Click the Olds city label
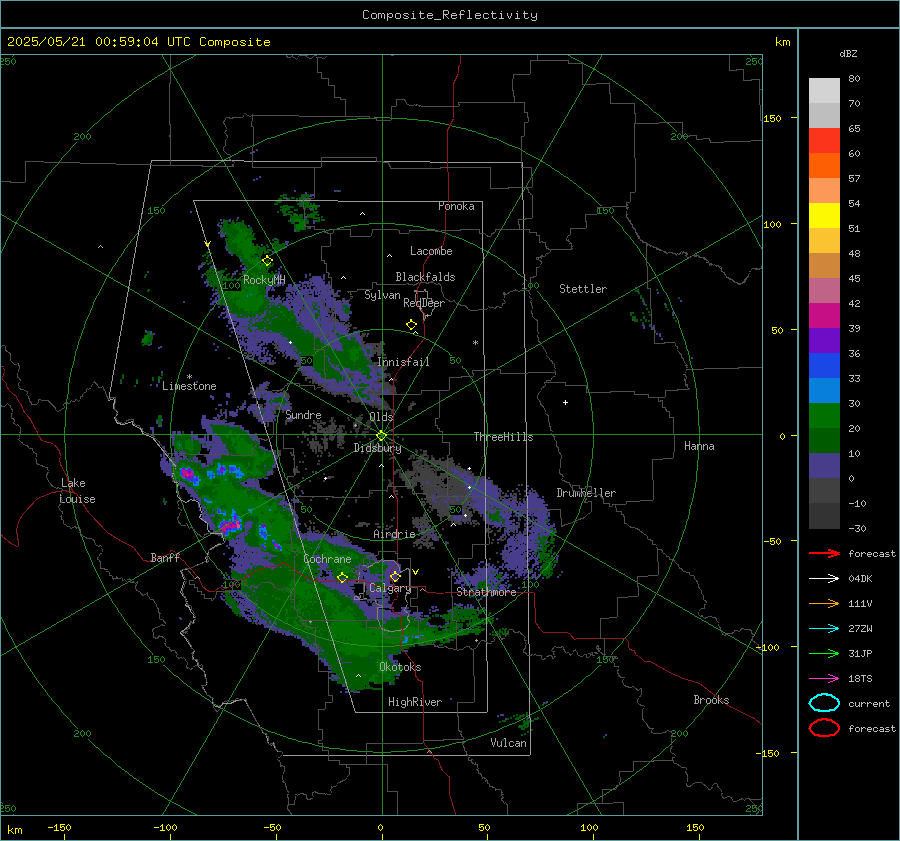Viewport: 900px width, 841px height. [x=381, y=417]
